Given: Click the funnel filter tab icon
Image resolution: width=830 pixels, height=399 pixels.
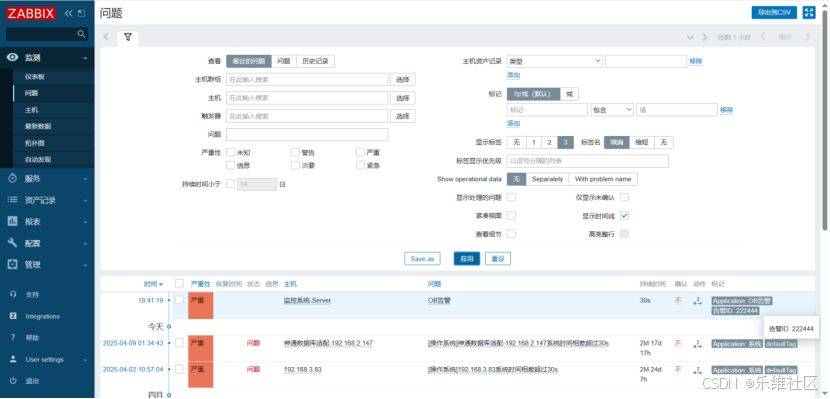Looking at the screenshot, I should coord(128,37).
